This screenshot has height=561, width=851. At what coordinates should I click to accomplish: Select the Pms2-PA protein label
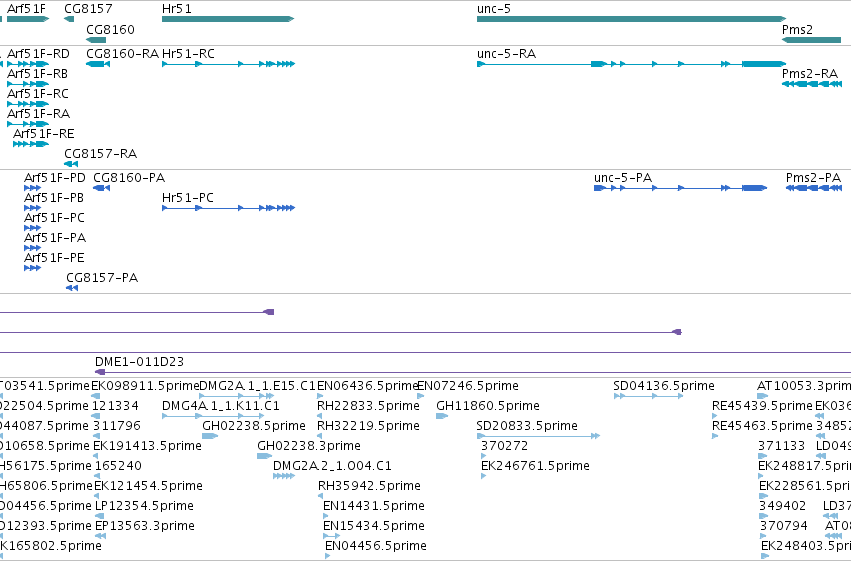[813, 178]
